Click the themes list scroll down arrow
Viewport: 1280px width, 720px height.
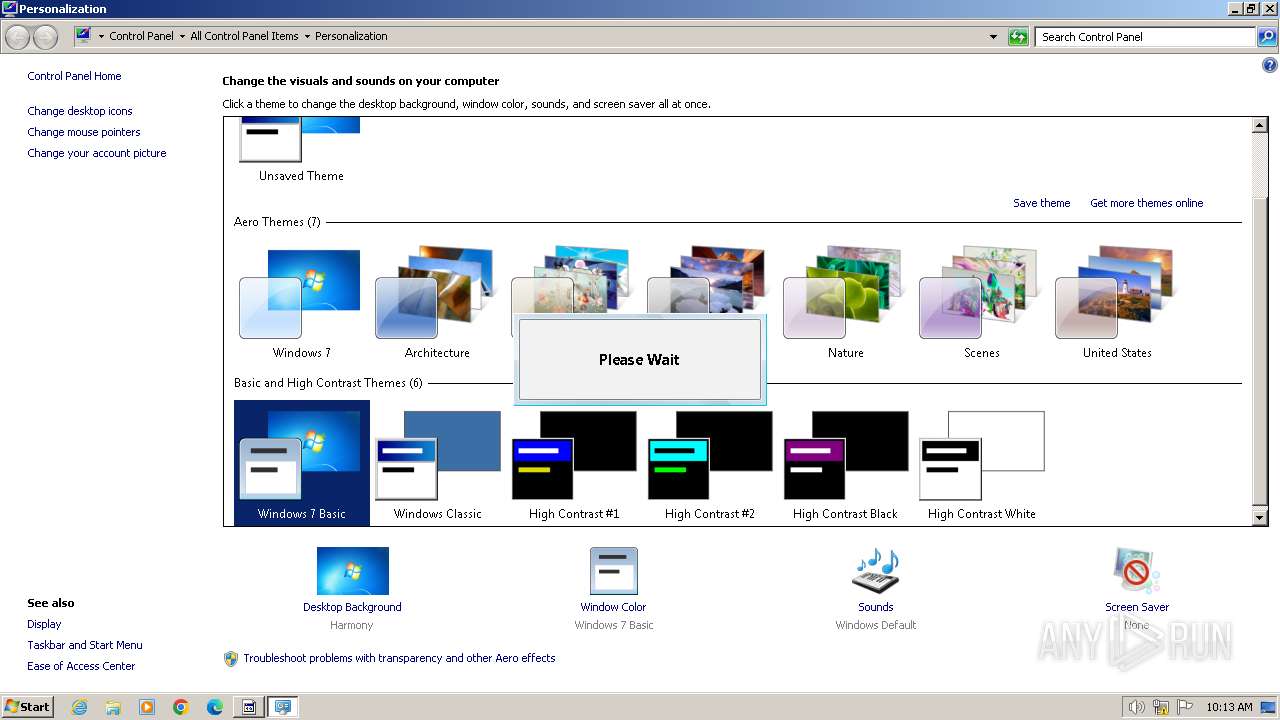1260,517
